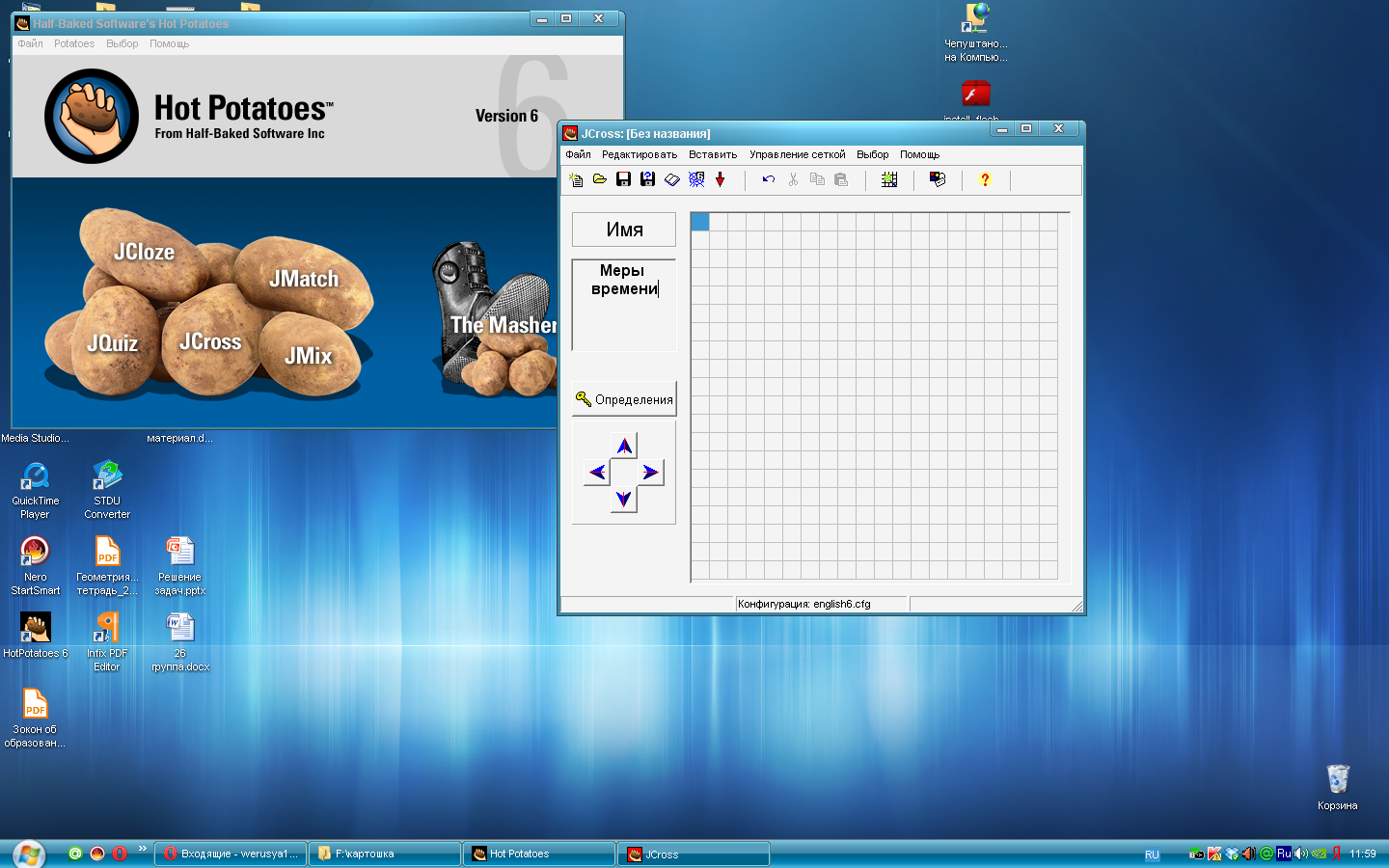1389x868 pixels.
Task: Switch to F:\картошка taskbar folder
Action: [x=385, y=854]
